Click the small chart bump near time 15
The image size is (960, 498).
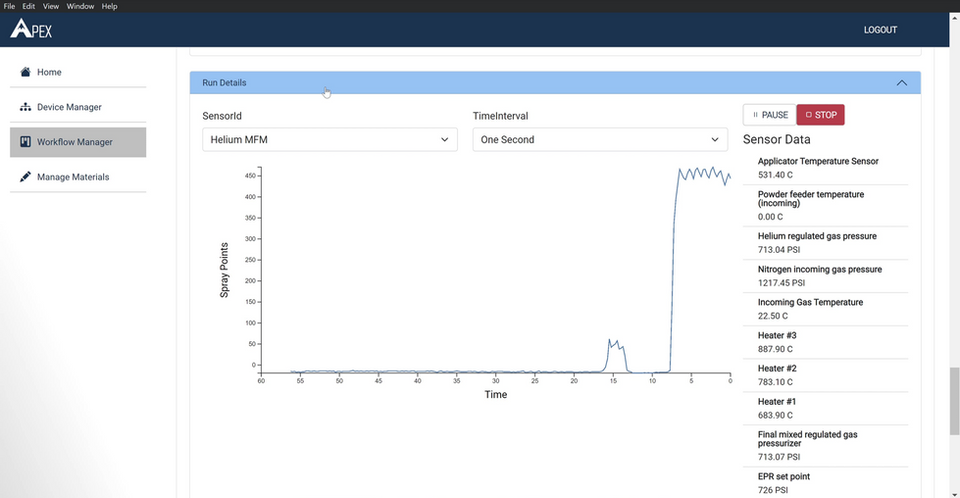(x=616, y=354)
